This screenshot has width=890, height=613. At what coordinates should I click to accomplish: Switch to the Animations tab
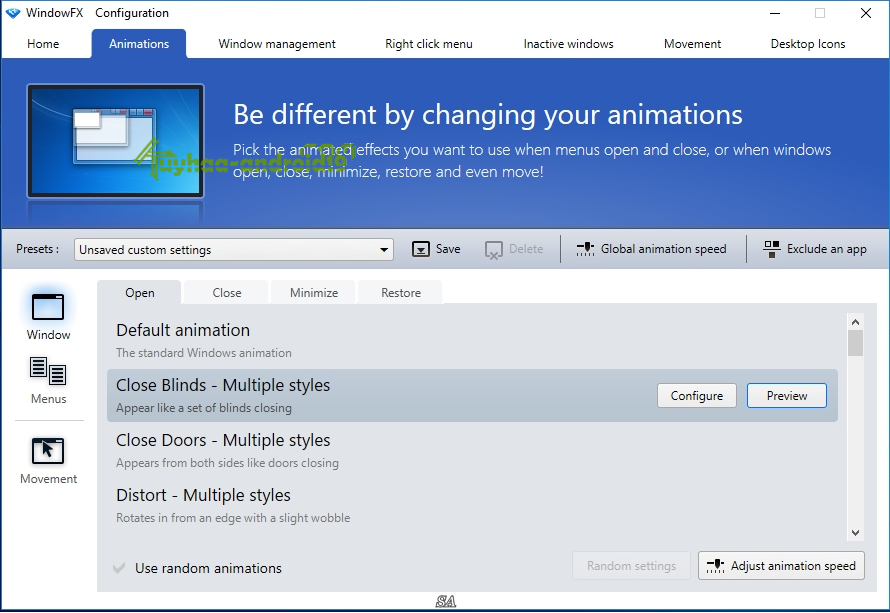point(139,44)
